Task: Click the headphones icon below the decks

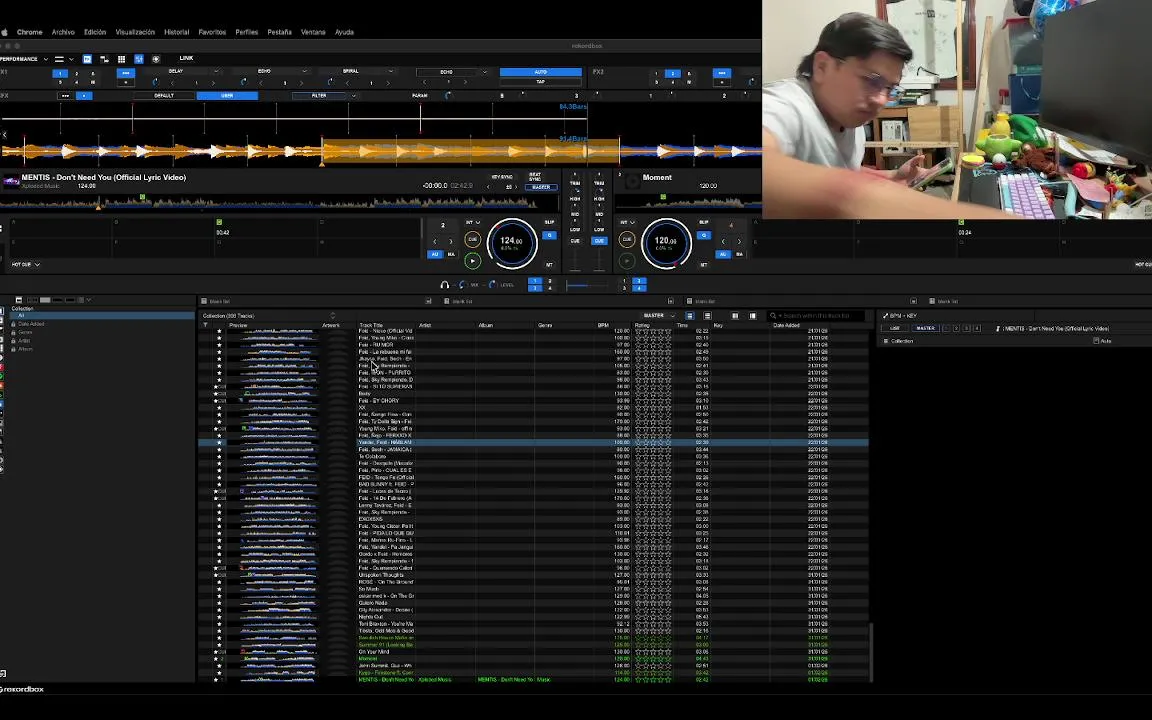Action: (x=444, y=284)
